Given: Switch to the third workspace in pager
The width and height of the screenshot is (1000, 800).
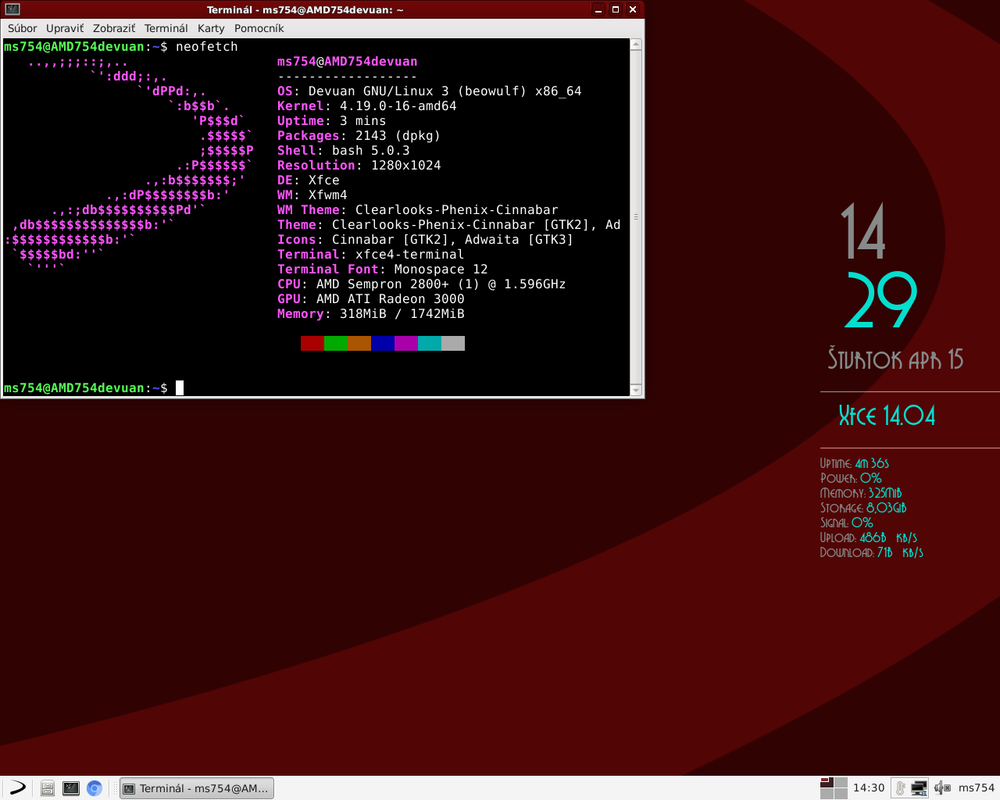Looking at the screenshot, I should 827,794.
